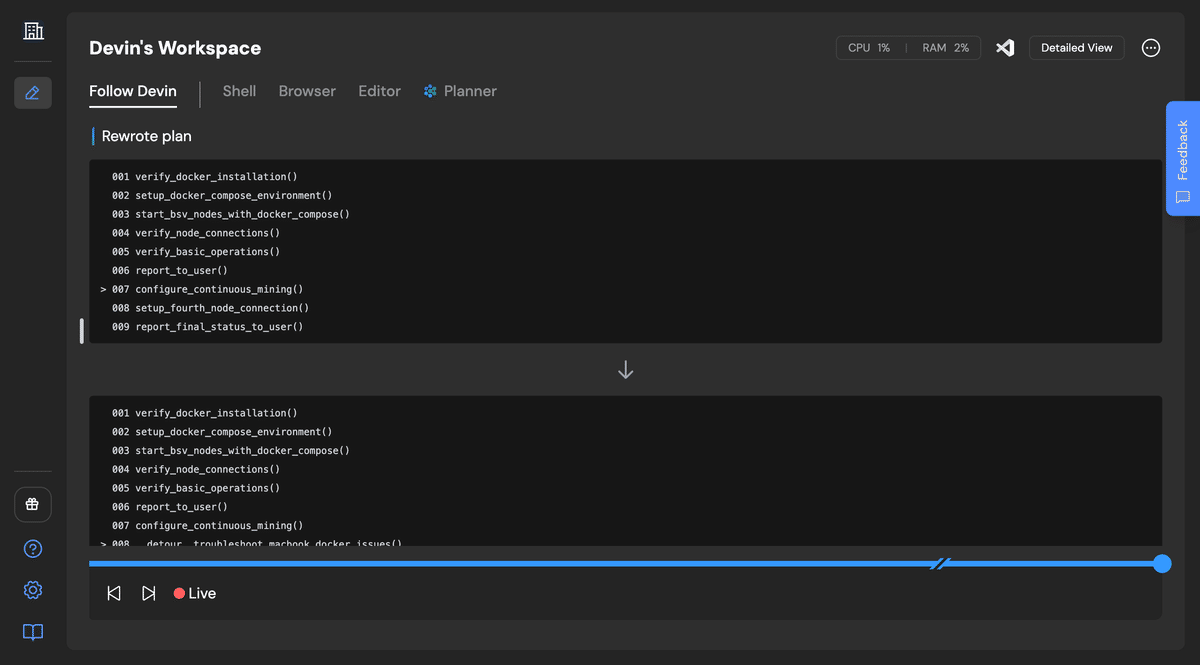The width and height of the screenshot is (1200, 665).
Task: Click the Planner sparkle icon
Action: [428, 90]
